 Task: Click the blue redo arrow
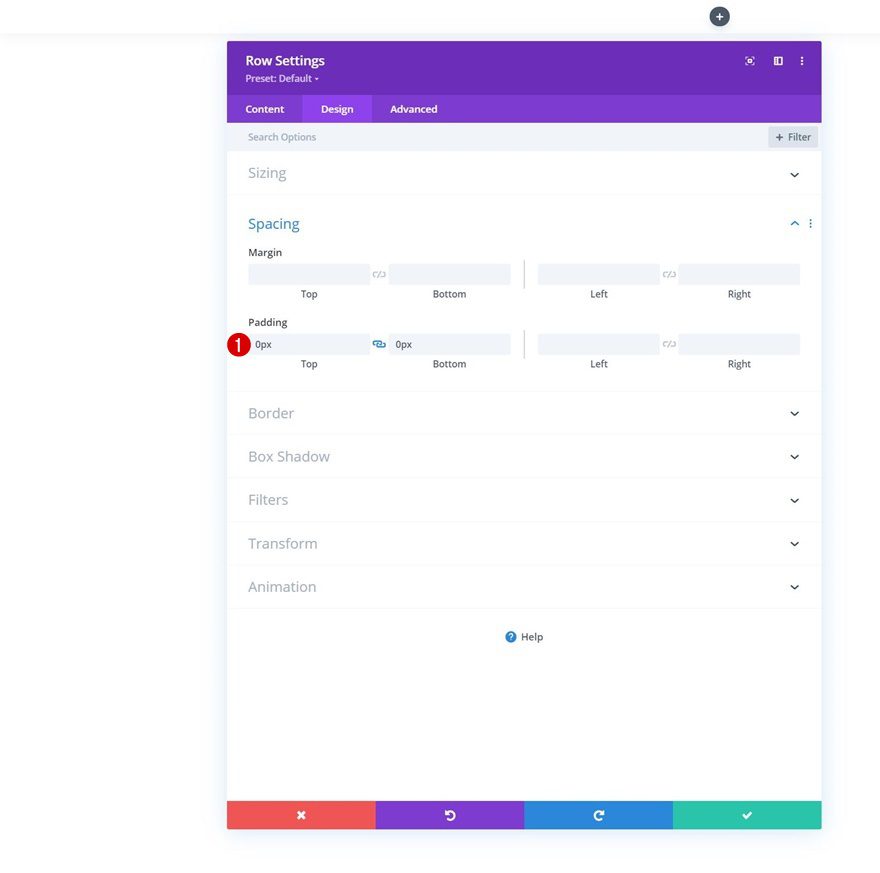pos(598,815)
